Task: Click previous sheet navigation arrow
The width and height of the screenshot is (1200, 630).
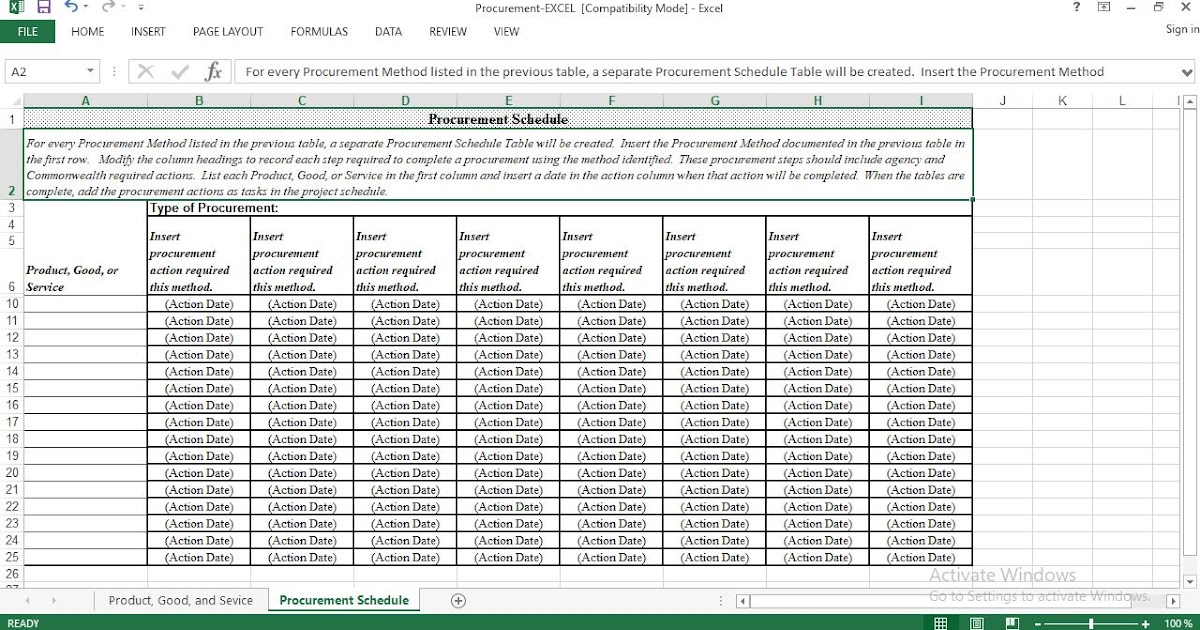Action: coord(27,601)
